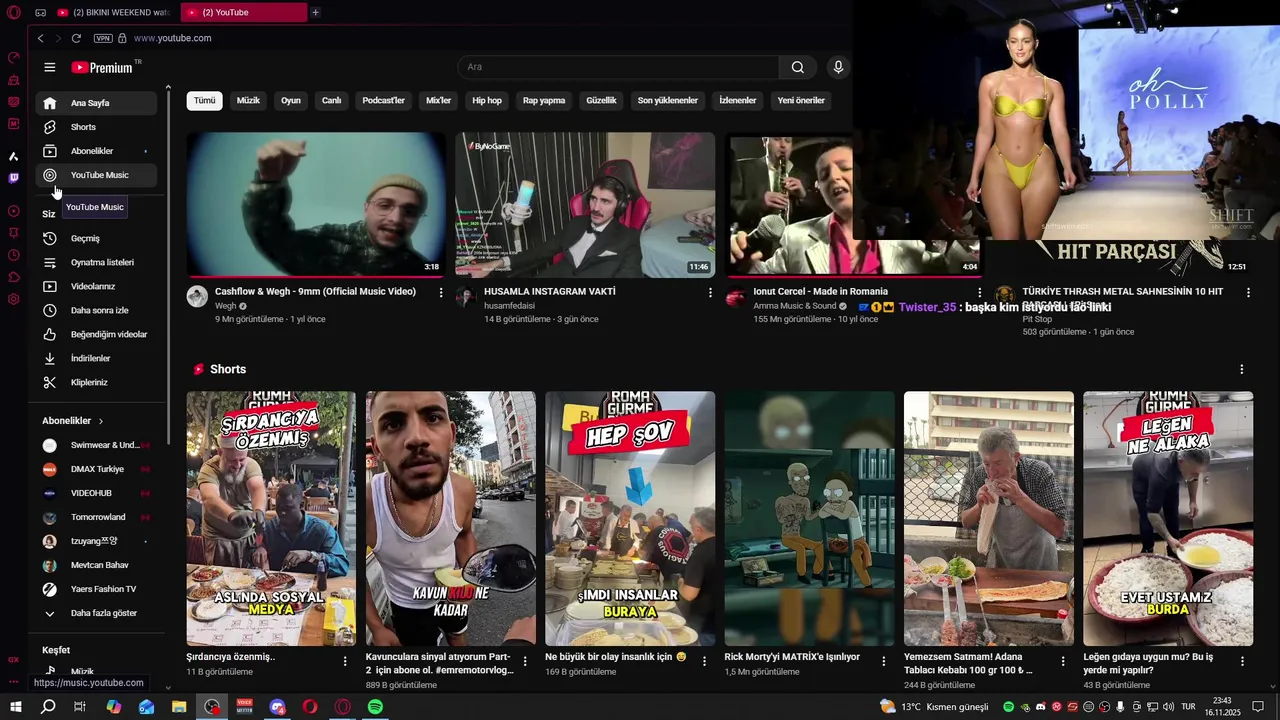Open Daha sonra izle list
1280x720 pixels.
point(97,311)
